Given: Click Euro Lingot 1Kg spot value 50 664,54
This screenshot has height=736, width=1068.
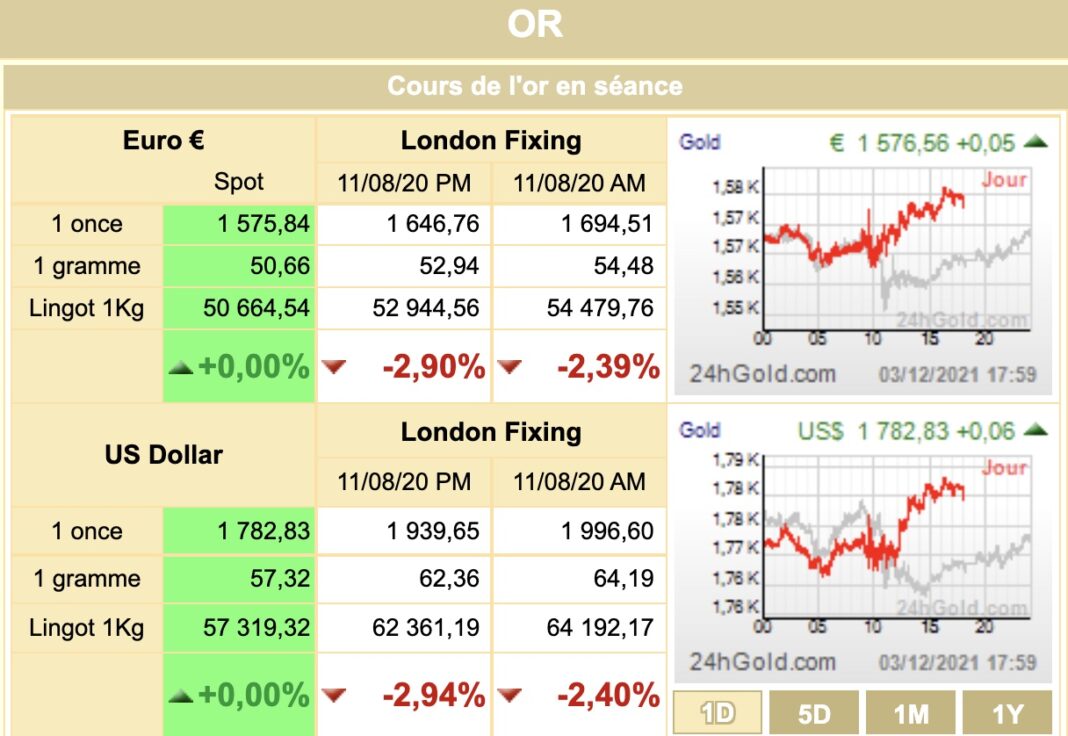Looking at the screenshot, I should click(256, 308).
